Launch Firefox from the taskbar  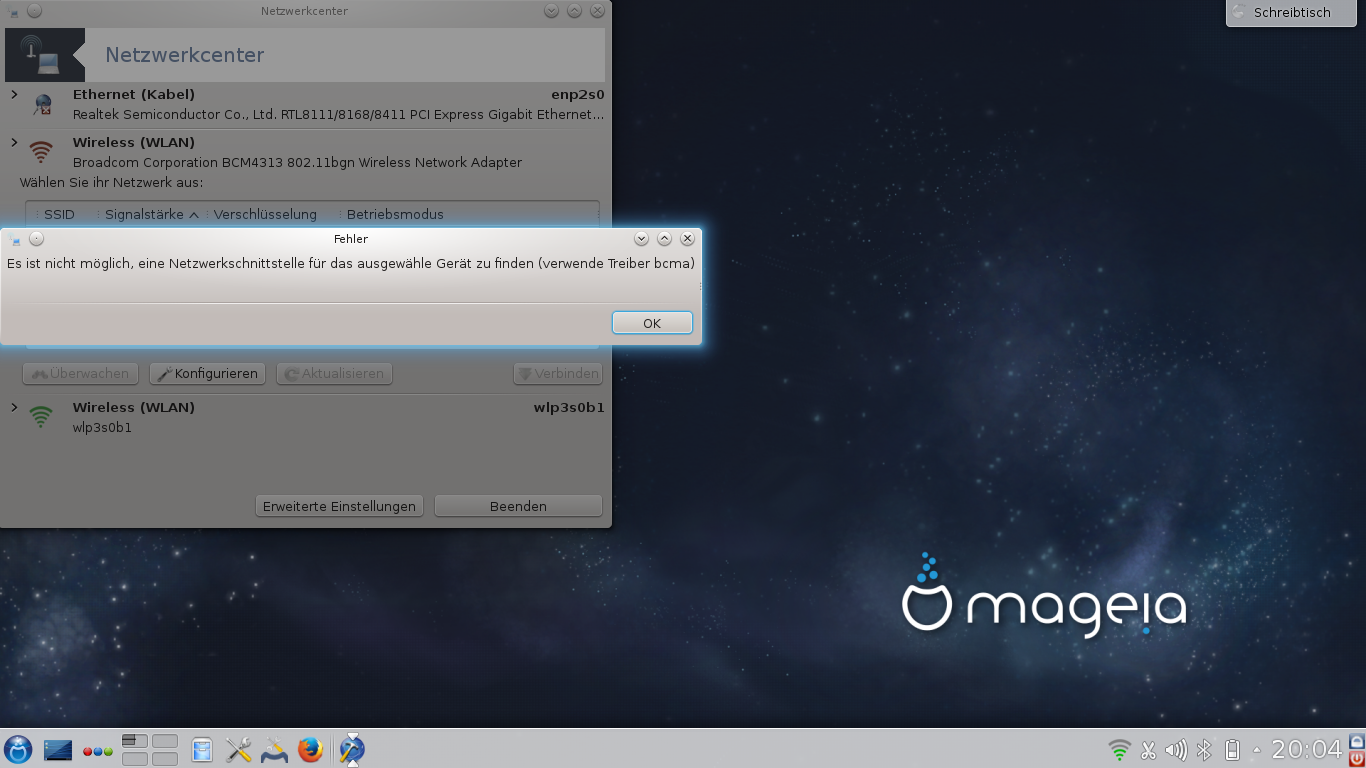coord(311,749)
